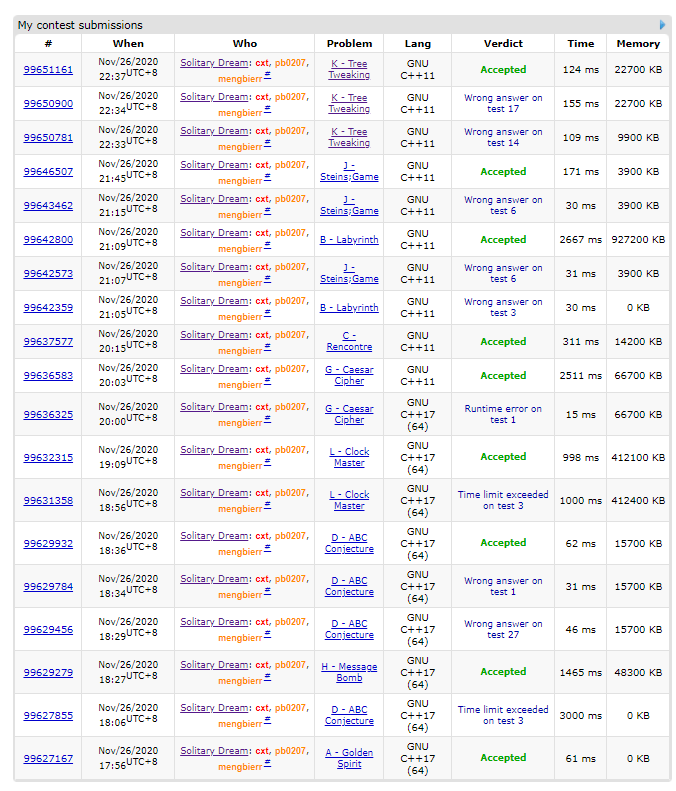
Task: Click Solitary Dream team link in first row
Action: [x=214, y=62]
